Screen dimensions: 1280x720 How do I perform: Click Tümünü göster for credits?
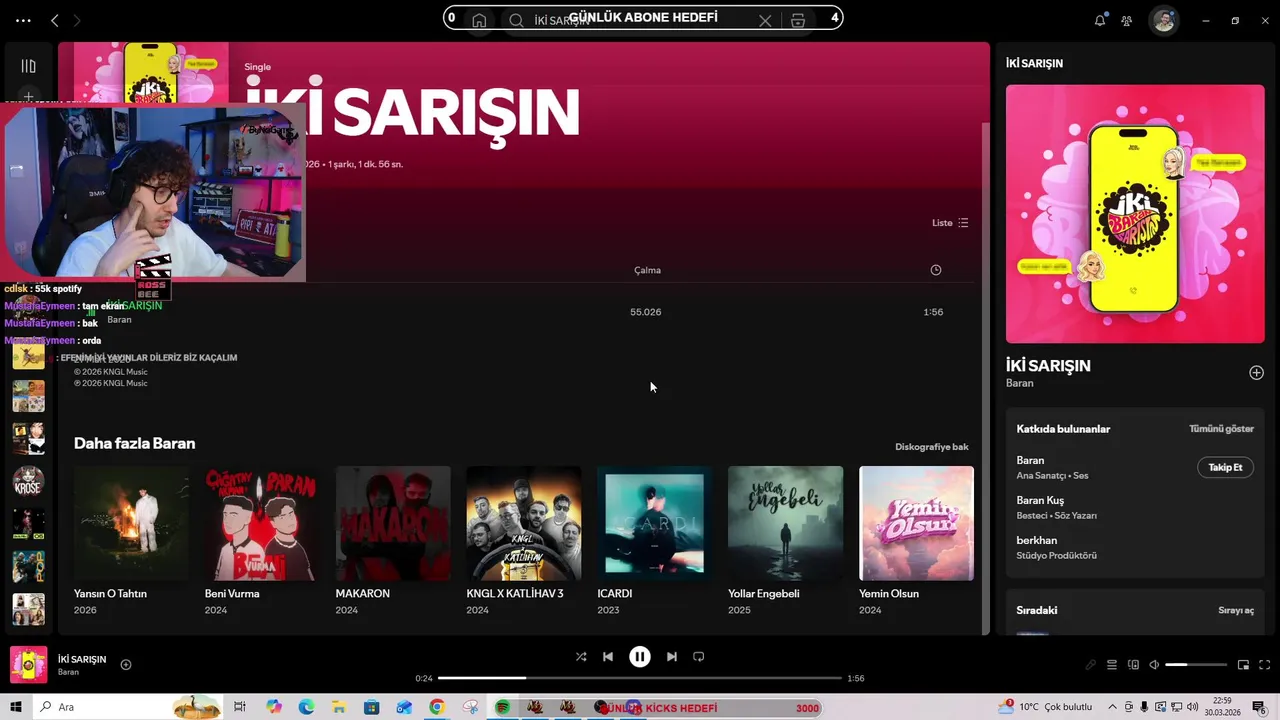[1221, 429]
